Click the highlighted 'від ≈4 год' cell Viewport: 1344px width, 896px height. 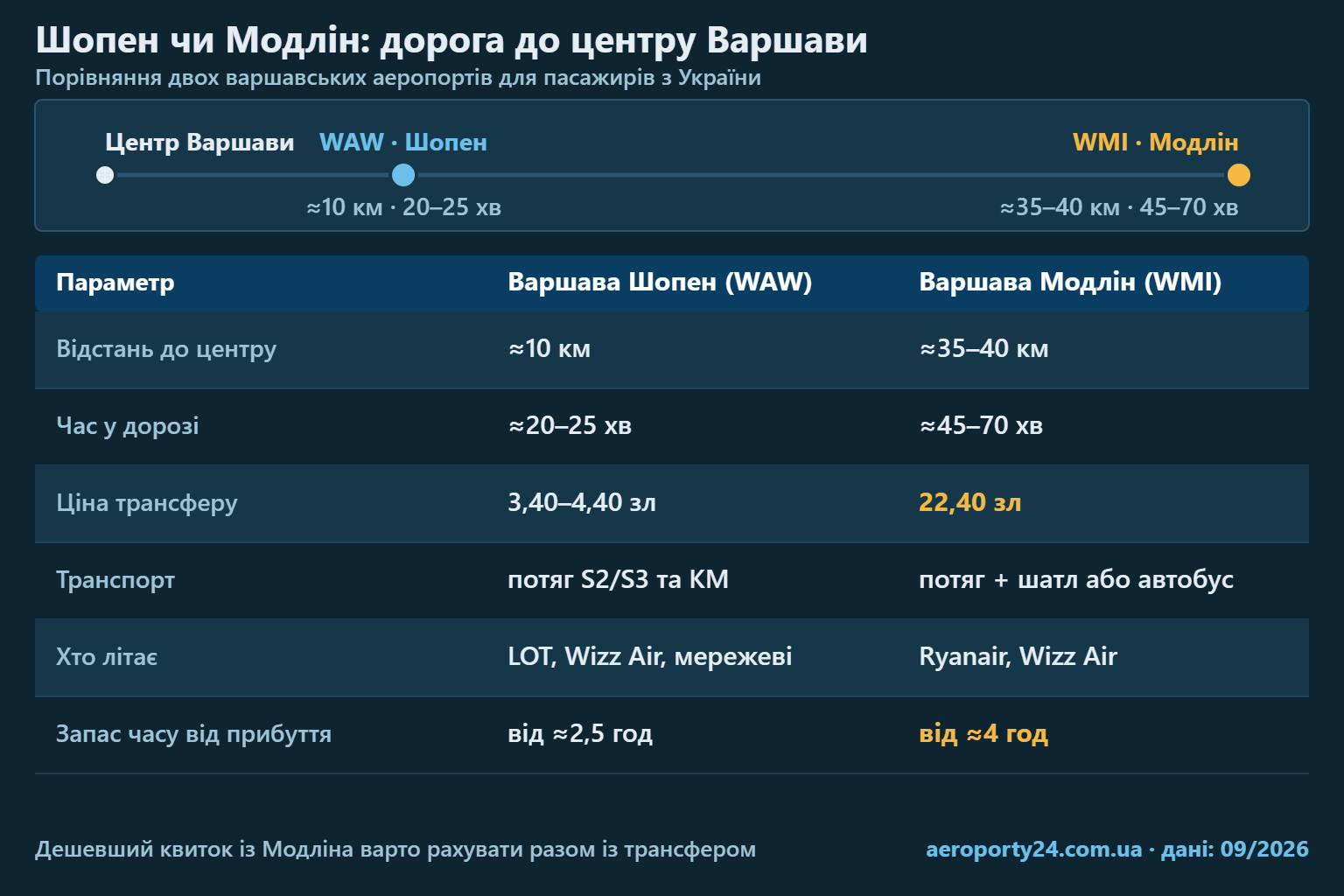(983, 734)
